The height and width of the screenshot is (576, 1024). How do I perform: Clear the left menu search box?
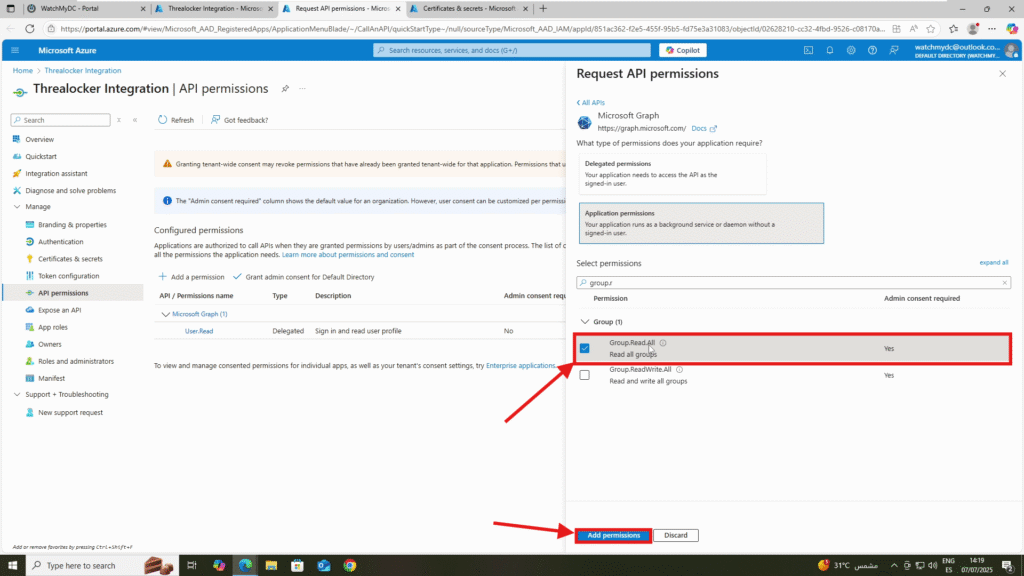click(x=119, y=120)
